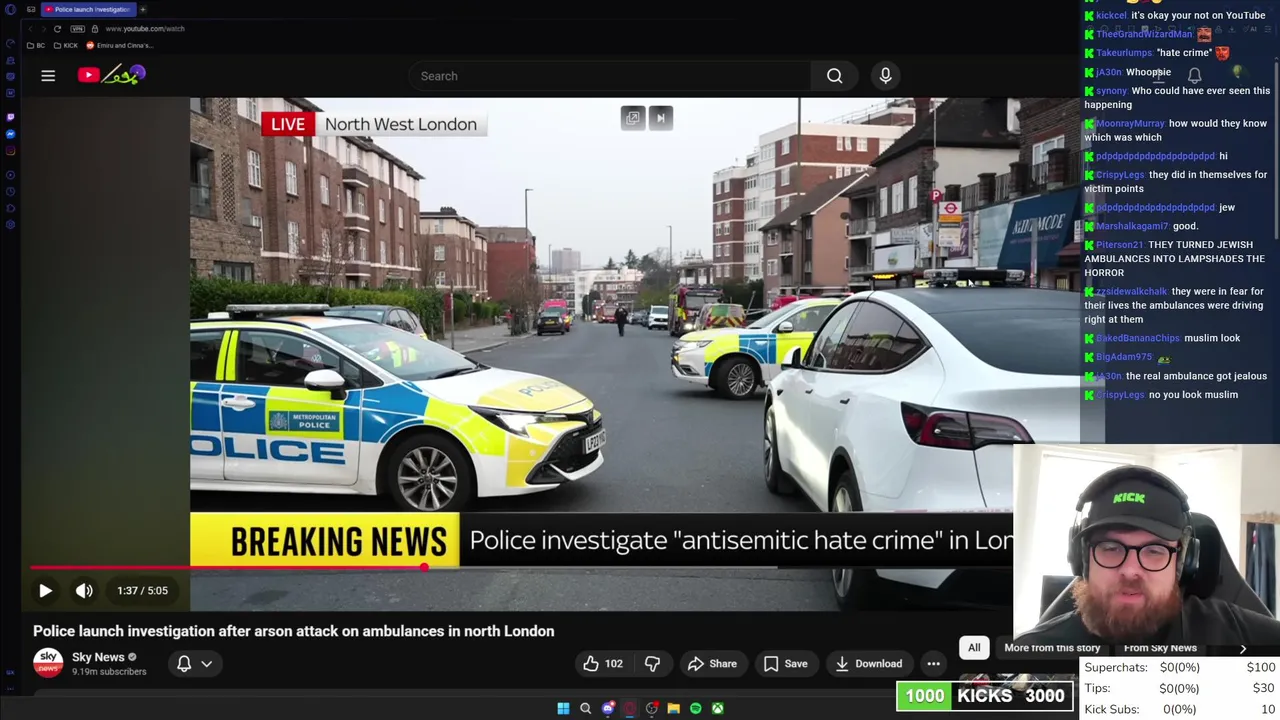Click chat username MoonrayMurray
This screenshot has height=720, width=1280.
(1130, 124)
